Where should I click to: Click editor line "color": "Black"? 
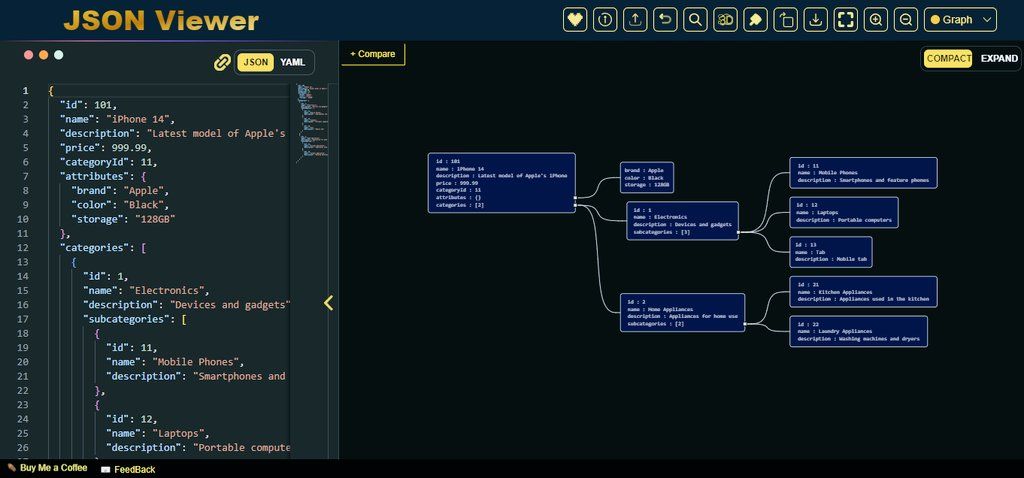[x=120, y=205]
